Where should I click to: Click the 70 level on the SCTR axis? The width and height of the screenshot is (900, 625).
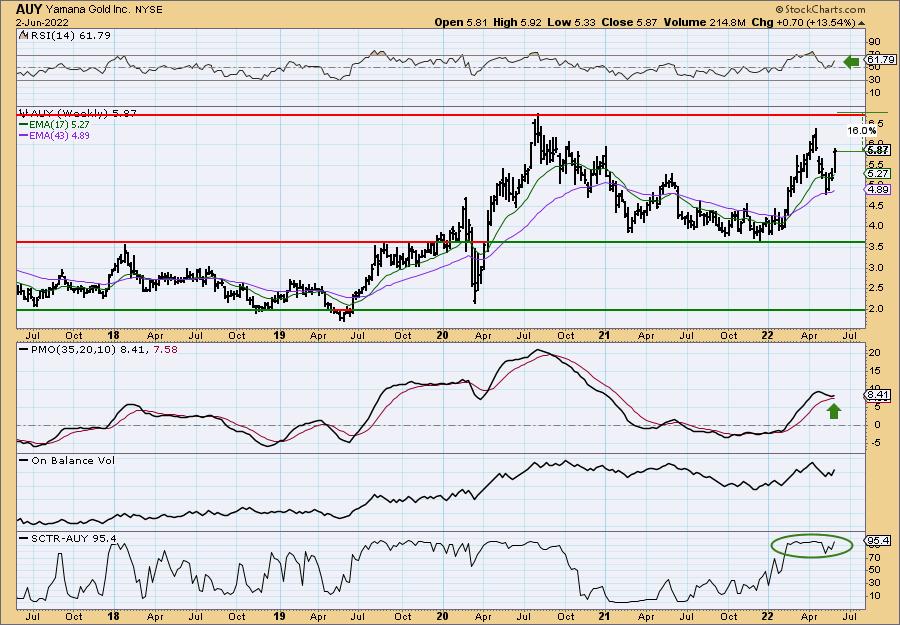[875, 557]
